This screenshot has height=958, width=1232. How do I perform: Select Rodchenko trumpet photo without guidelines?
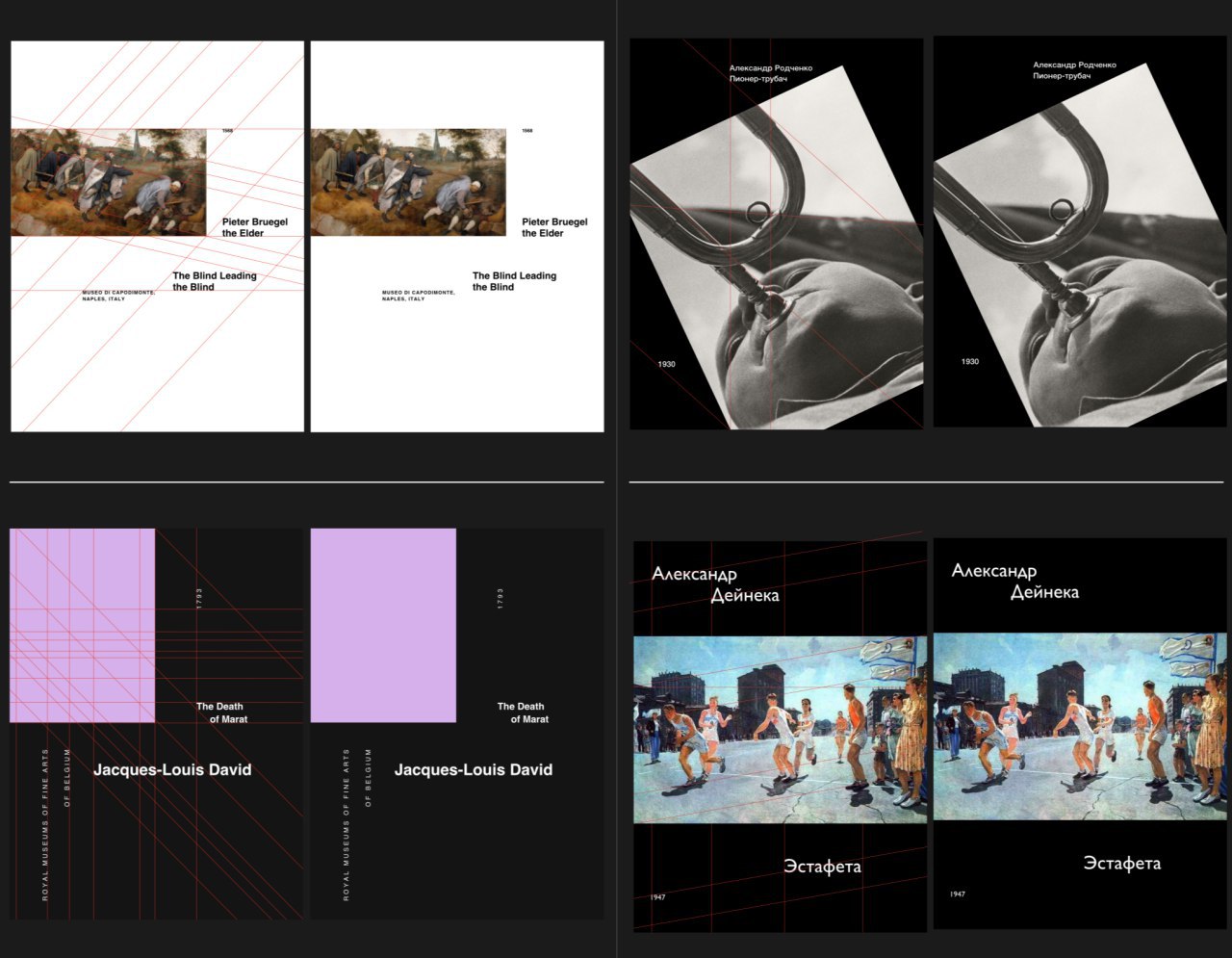(x=1081, y=246)
